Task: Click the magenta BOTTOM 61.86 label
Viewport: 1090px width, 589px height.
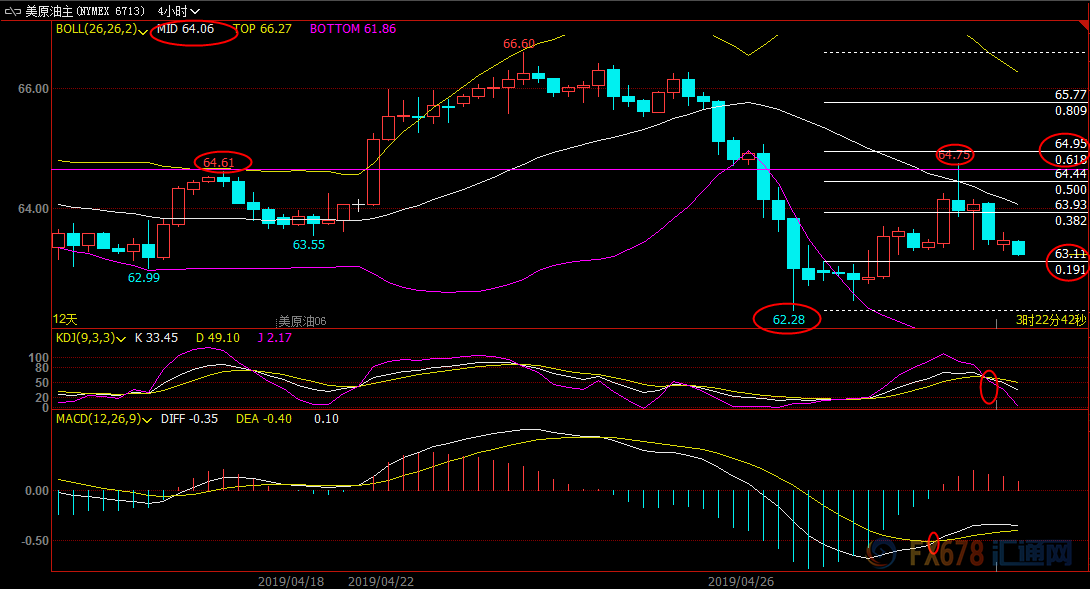Action: pyautogui.click(x=352, y=29)
